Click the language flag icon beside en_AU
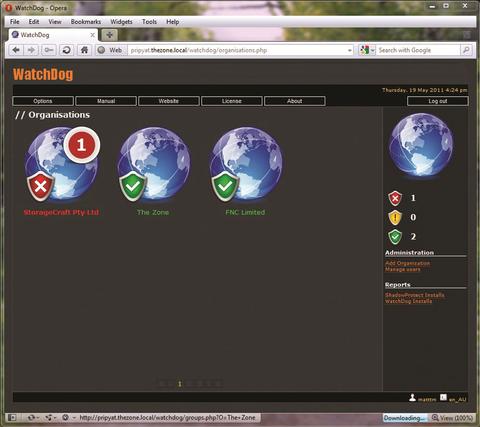 click(443, 397)
